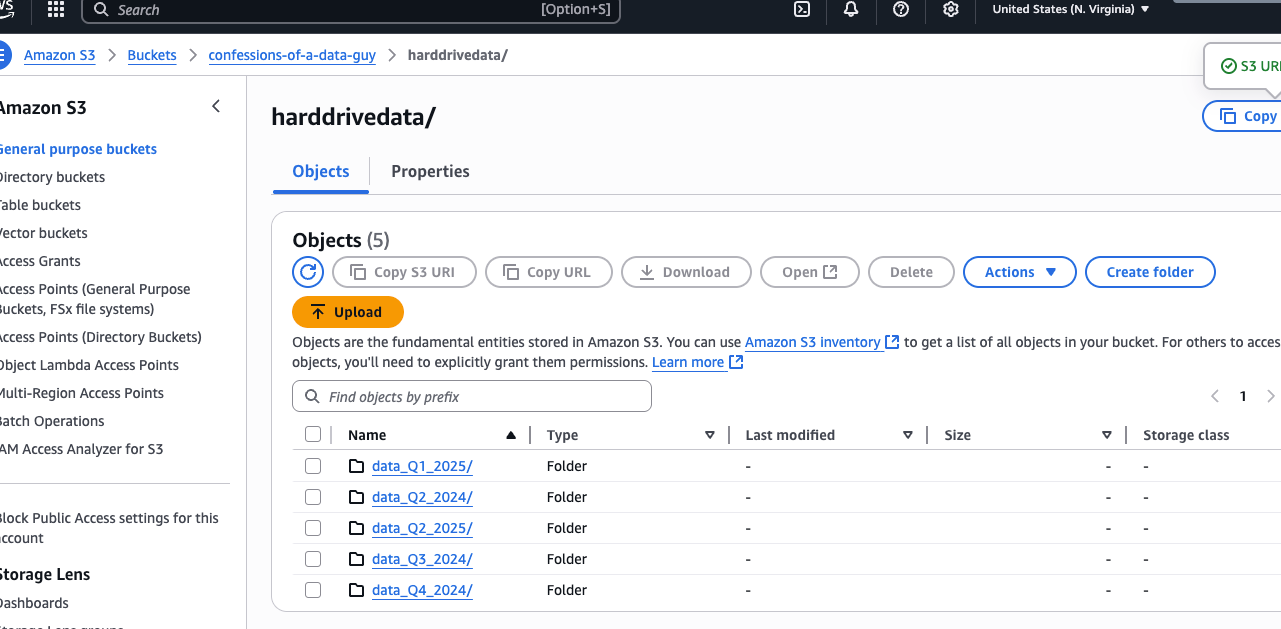
Task: Click the Download button
Action: point(685,272)
